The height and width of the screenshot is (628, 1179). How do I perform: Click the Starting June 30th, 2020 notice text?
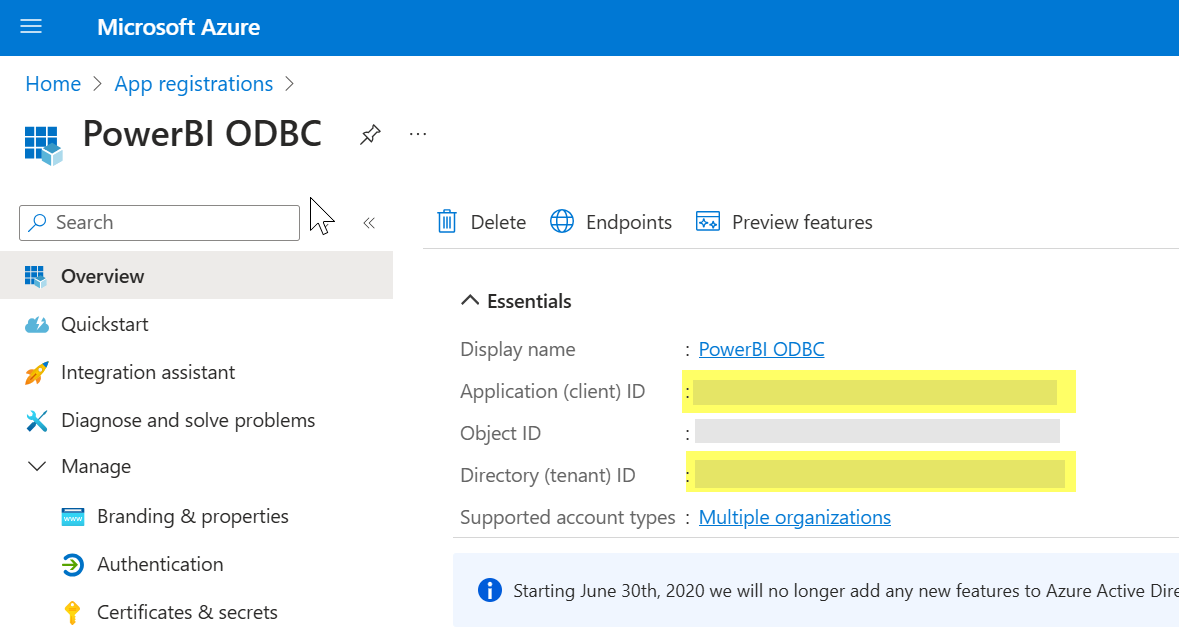click(x=846, y=591)
